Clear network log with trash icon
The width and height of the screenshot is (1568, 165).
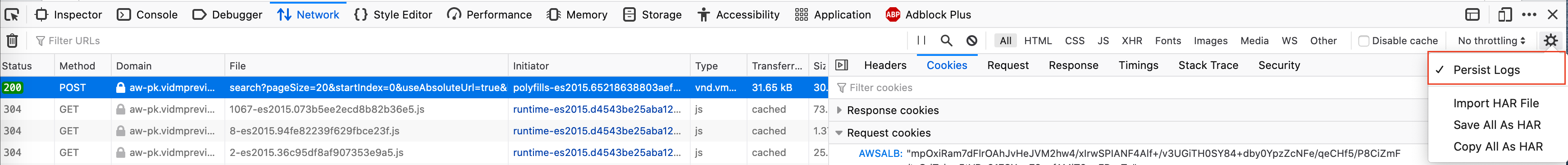click(12, 41)
